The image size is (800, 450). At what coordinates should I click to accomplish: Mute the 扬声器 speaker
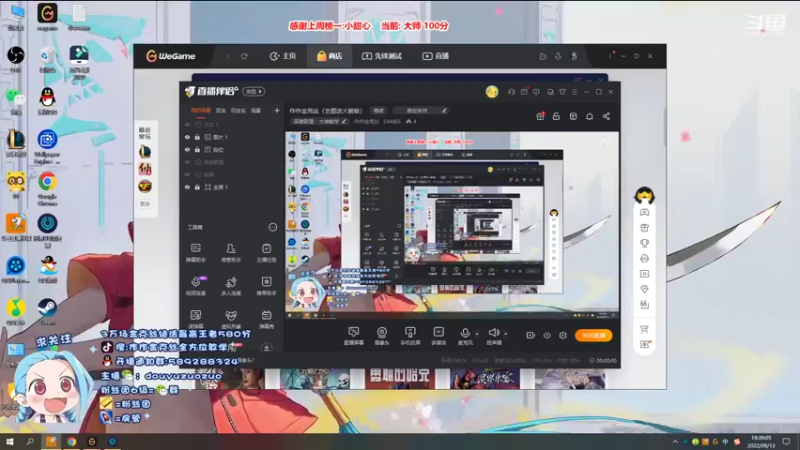tap(493, 336)
